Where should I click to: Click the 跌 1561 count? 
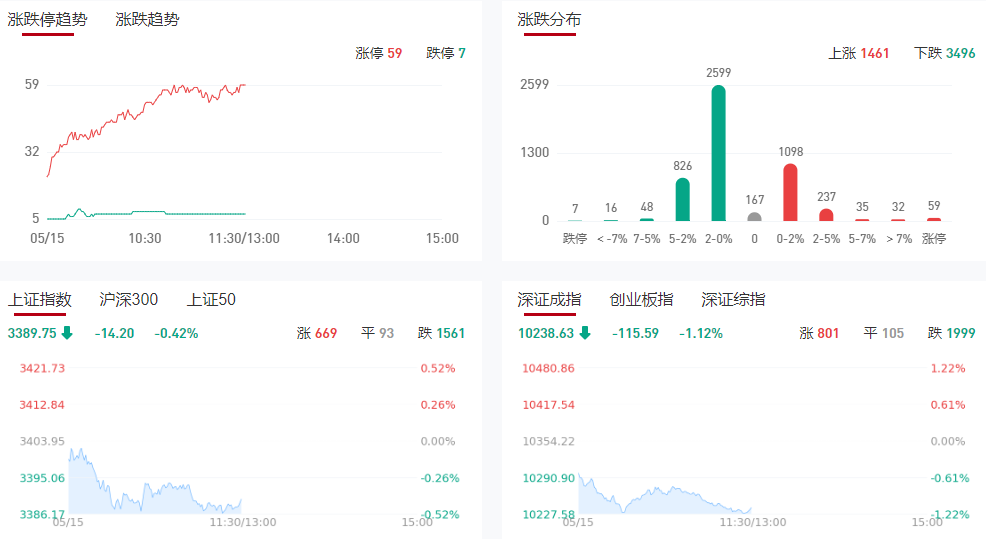[441, 333]
